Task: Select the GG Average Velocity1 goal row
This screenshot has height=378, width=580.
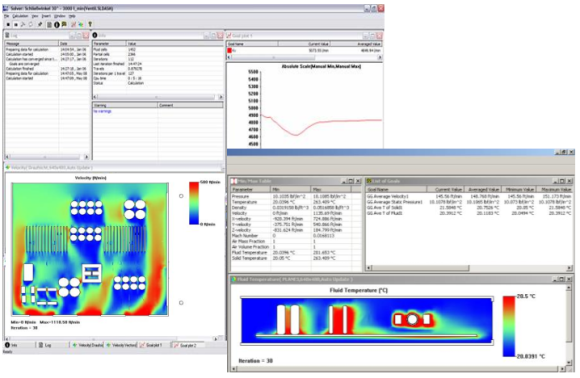Action: pyautogui.click(x=469, y=196)
